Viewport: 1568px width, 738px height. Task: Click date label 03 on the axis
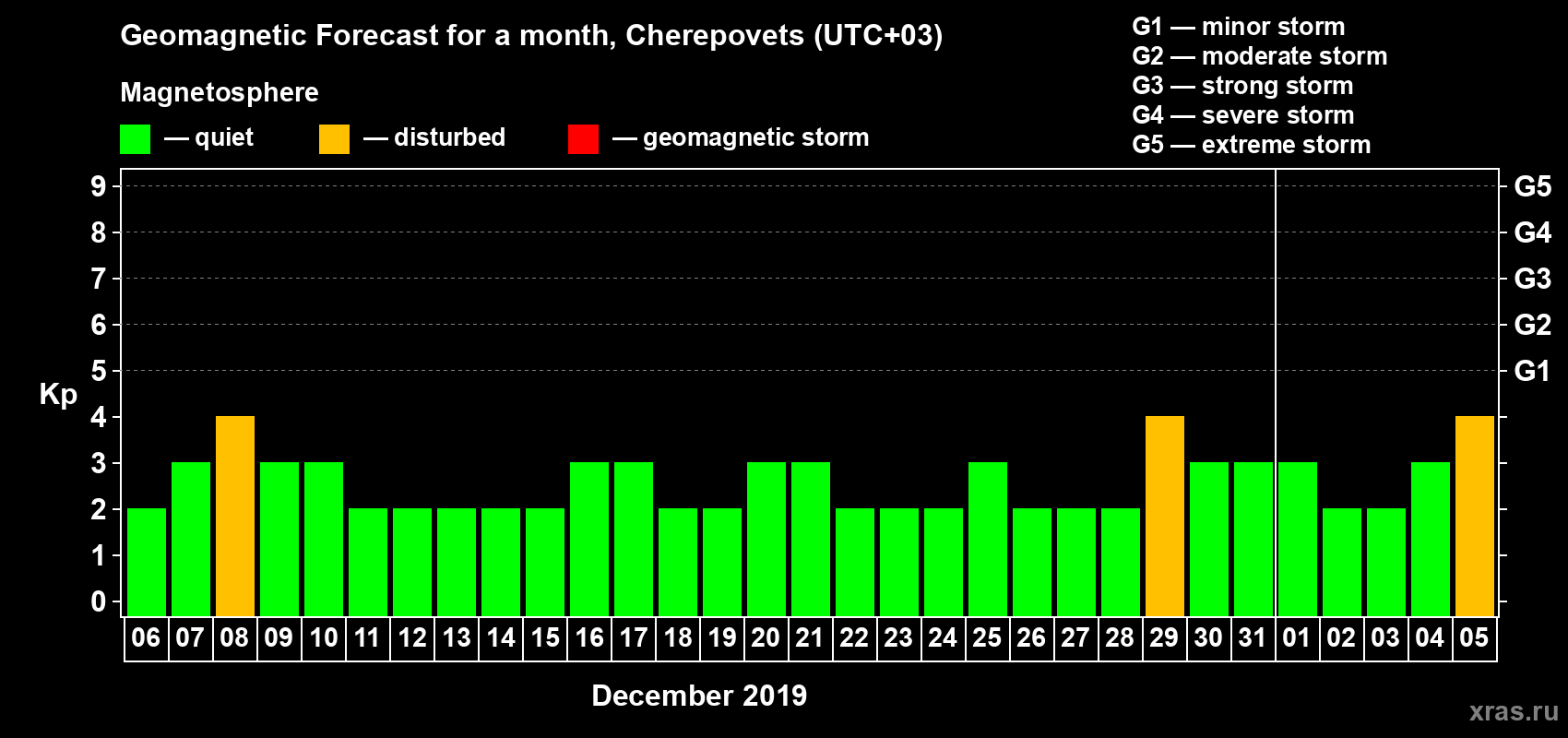pos(1385,638)
